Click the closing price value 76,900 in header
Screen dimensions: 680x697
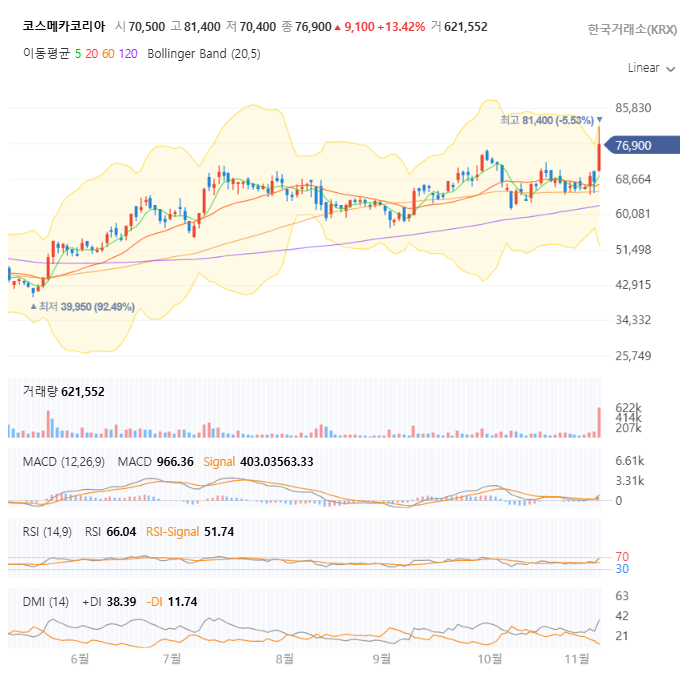(x=313, y=27)
